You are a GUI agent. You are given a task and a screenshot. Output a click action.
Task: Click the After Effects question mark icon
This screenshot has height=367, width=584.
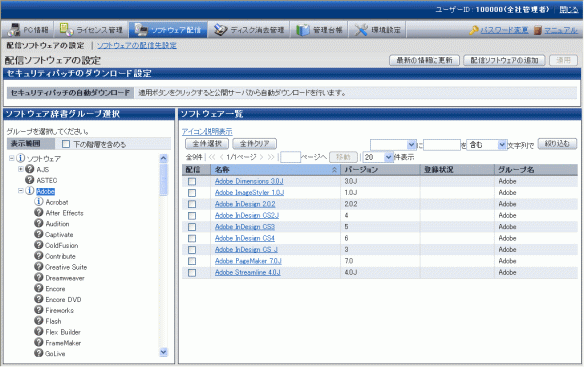tap(39, 212)
